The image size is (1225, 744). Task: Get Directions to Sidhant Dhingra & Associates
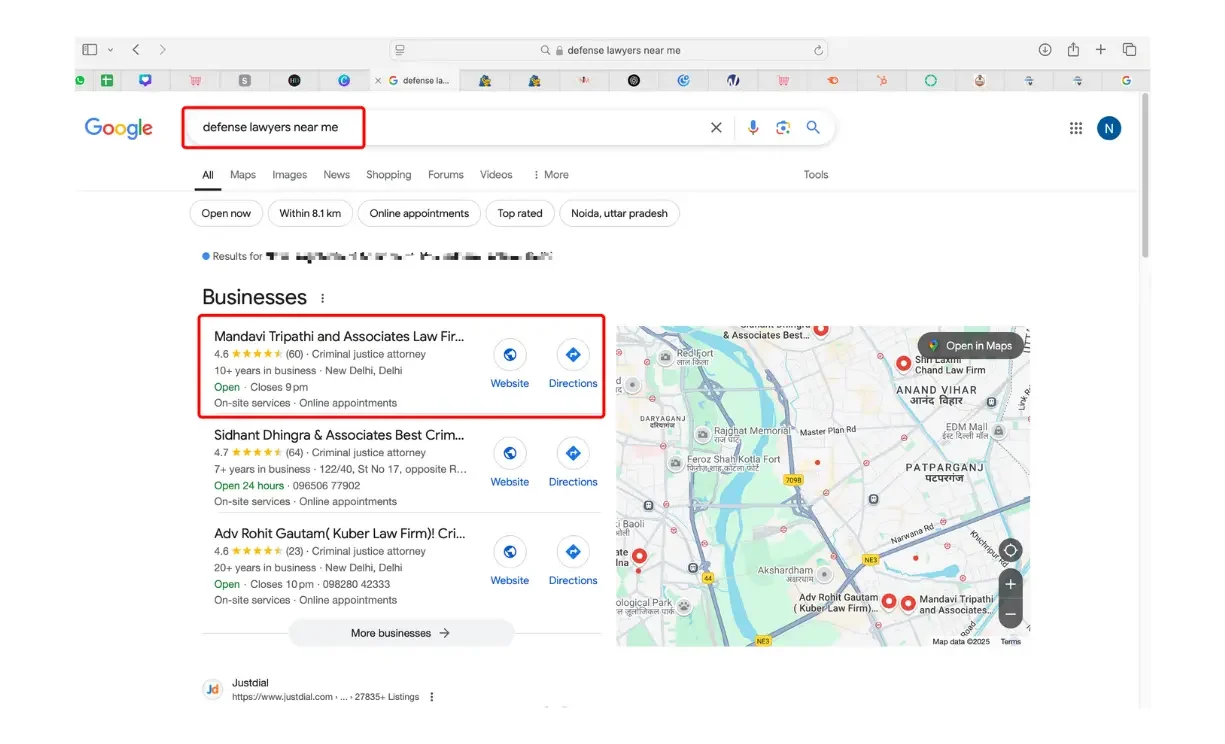(573, 453)
